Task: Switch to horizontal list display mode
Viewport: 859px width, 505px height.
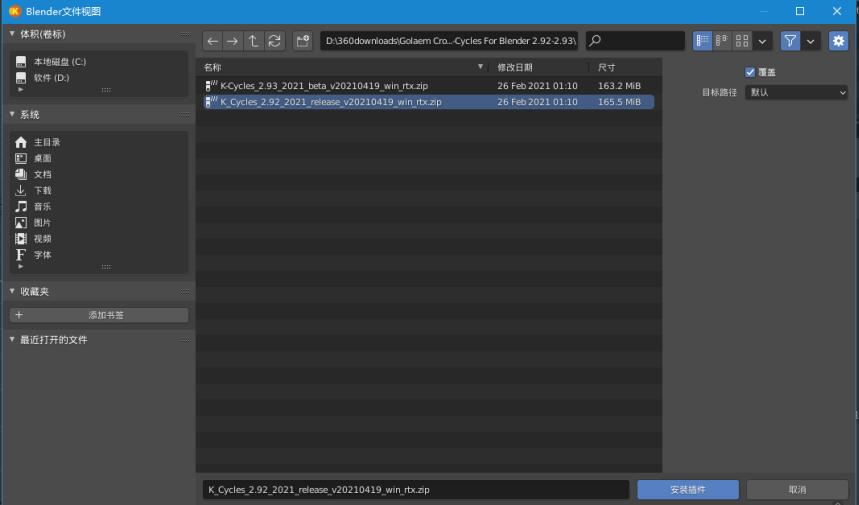Action: point(722,41)
